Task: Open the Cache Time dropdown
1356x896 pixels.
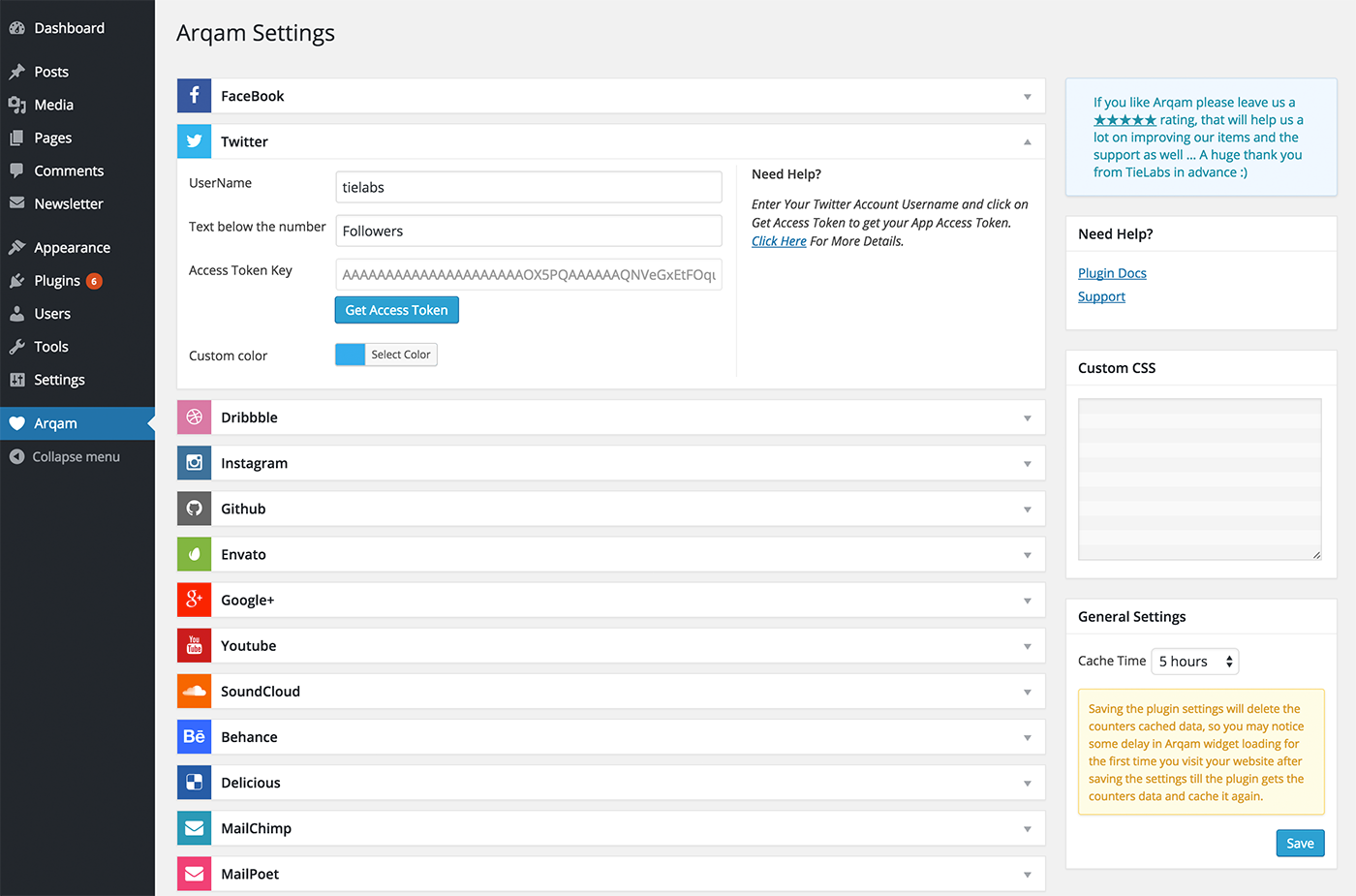Action: [x=1195, y=662]
